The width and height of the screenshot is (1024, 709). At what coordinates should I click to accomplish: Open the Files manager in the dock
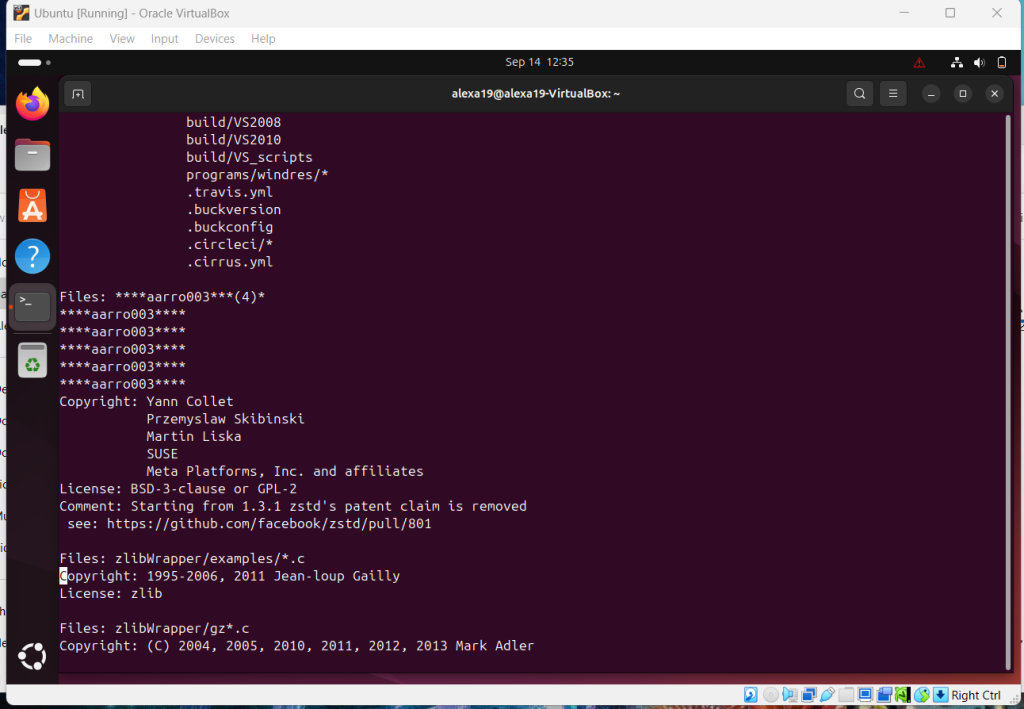[32, 155]
